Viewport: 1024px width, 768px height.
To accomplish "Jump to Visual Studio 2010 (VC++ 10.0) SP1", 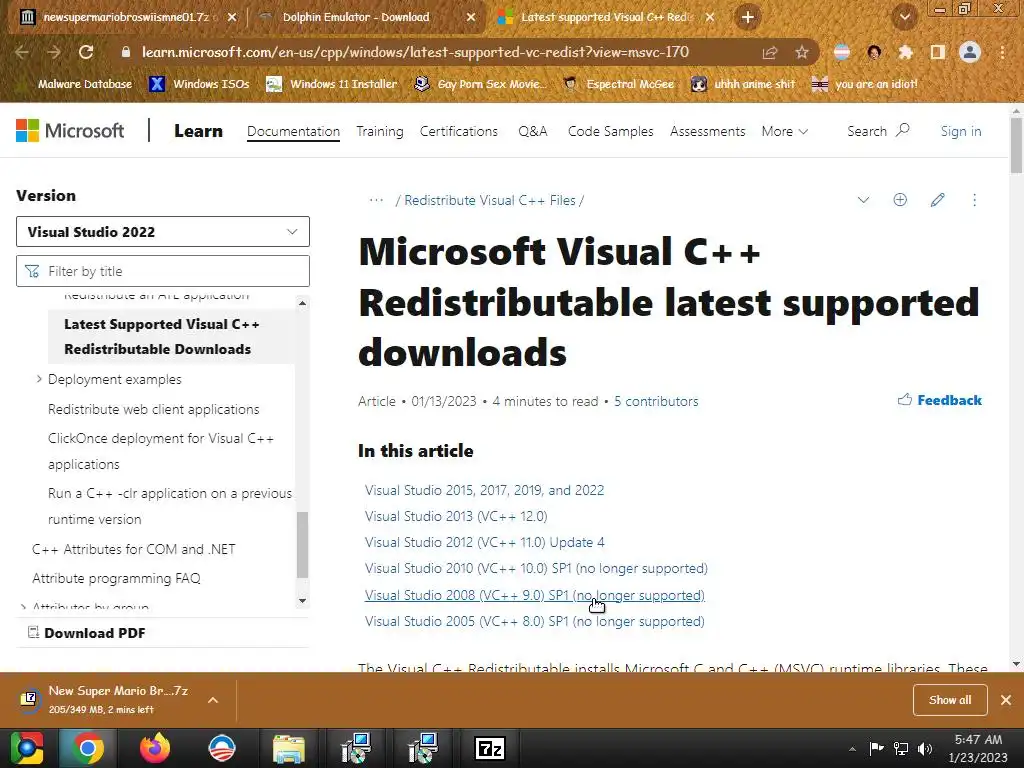I will click(536, 568).
